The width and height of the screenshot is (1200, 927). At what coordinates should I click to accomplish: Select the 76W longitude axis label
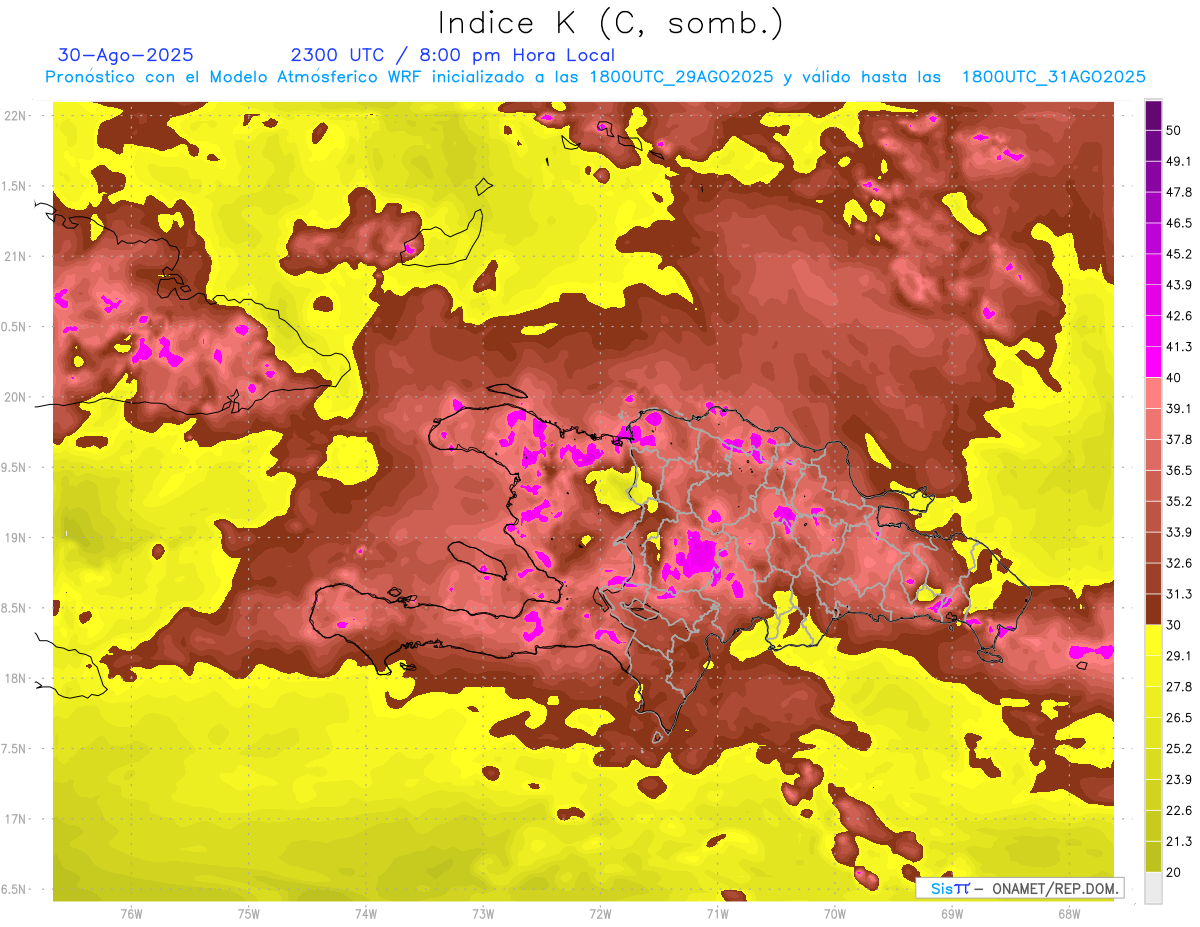tap(131, 913)
